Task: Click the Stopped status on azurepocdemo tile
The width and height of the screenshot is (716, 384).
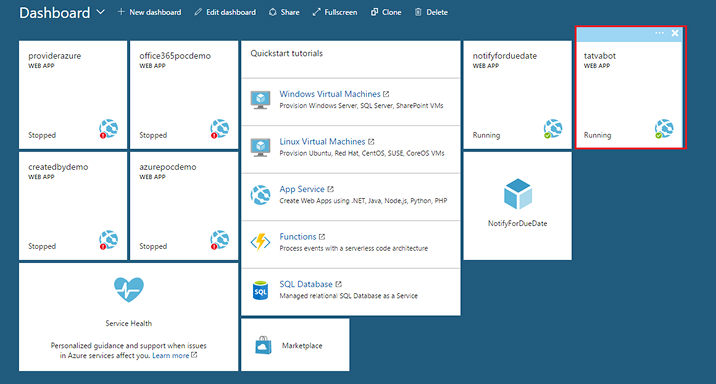Action: 153,246
